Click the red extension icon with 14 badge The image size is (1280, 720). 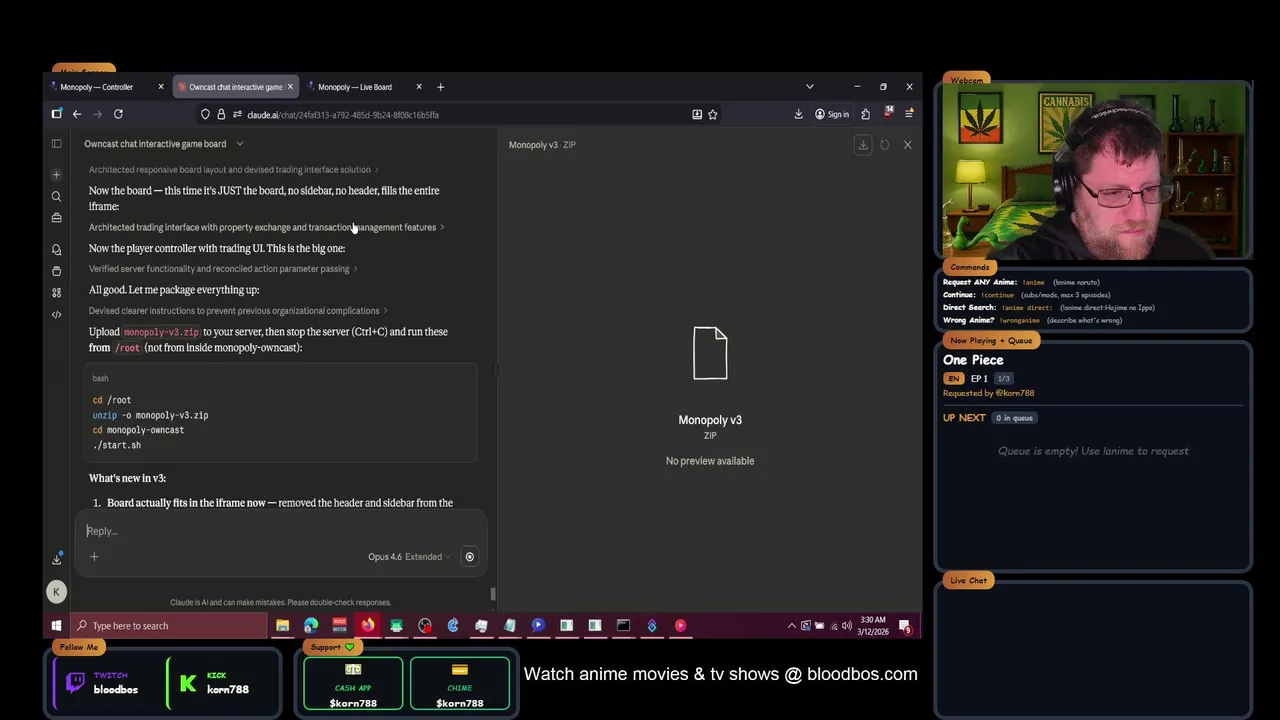pos(887,113)
